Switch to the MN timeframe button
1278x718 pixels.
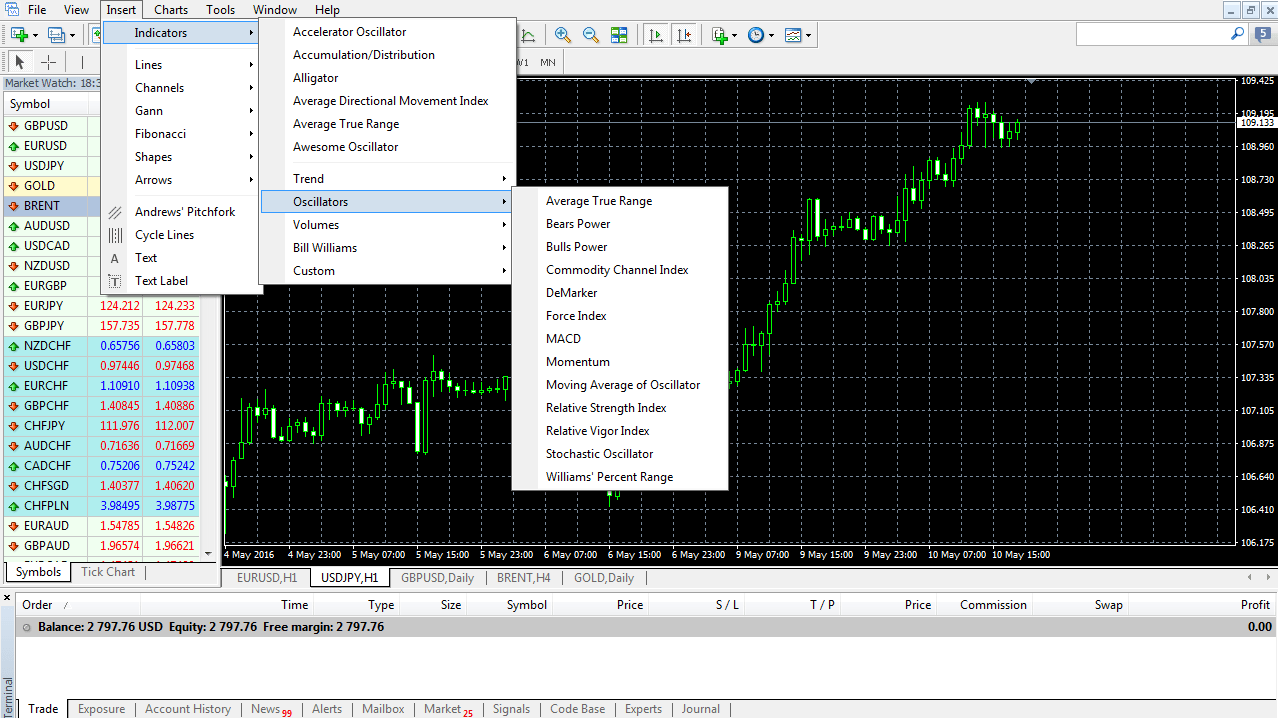(x=548, y=62)
